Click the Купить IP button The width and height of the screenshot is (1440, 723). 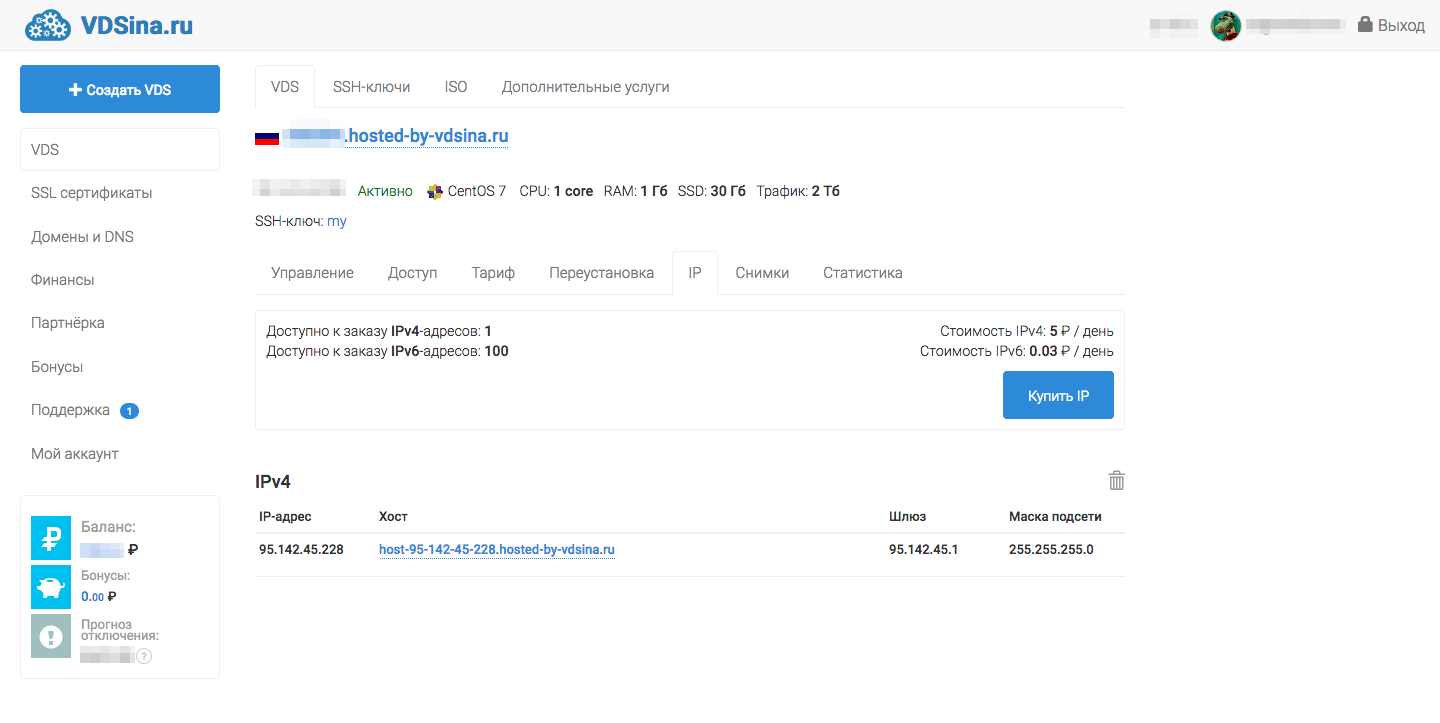(1058, 395)
